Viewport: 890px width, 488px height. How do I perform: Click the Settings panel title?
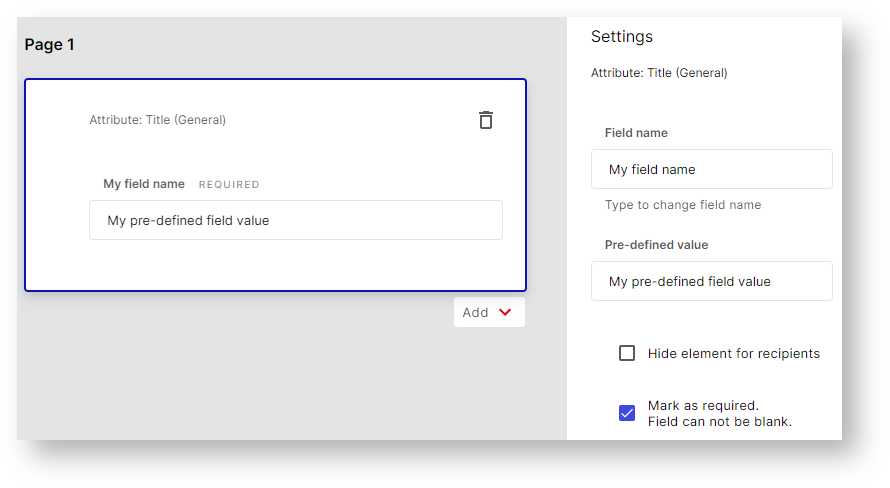coord(621,37)
